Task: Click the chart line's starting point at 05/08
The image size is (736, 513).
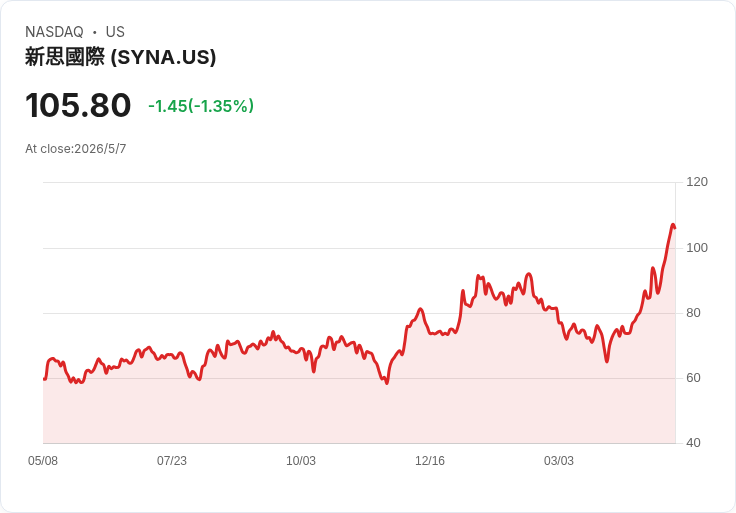Action: (44, 379)
